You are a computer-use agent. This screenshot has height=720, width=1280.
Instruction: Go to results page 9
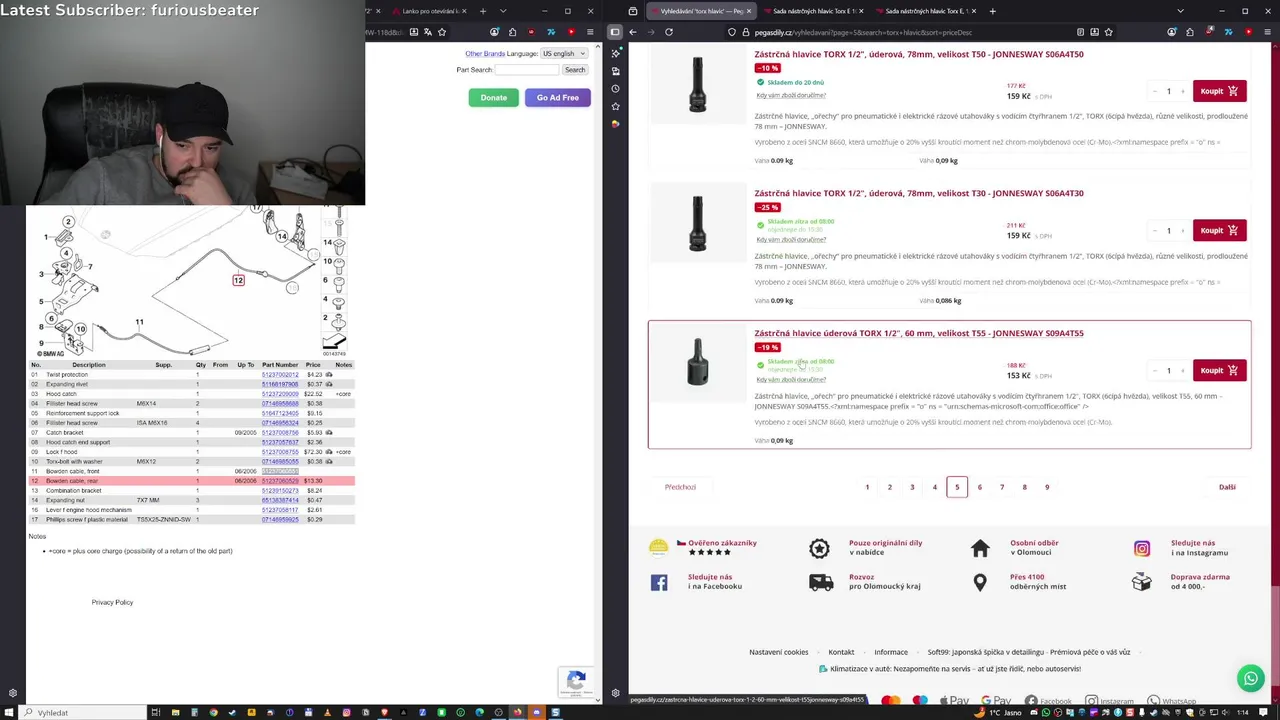tap(1047, 487)
